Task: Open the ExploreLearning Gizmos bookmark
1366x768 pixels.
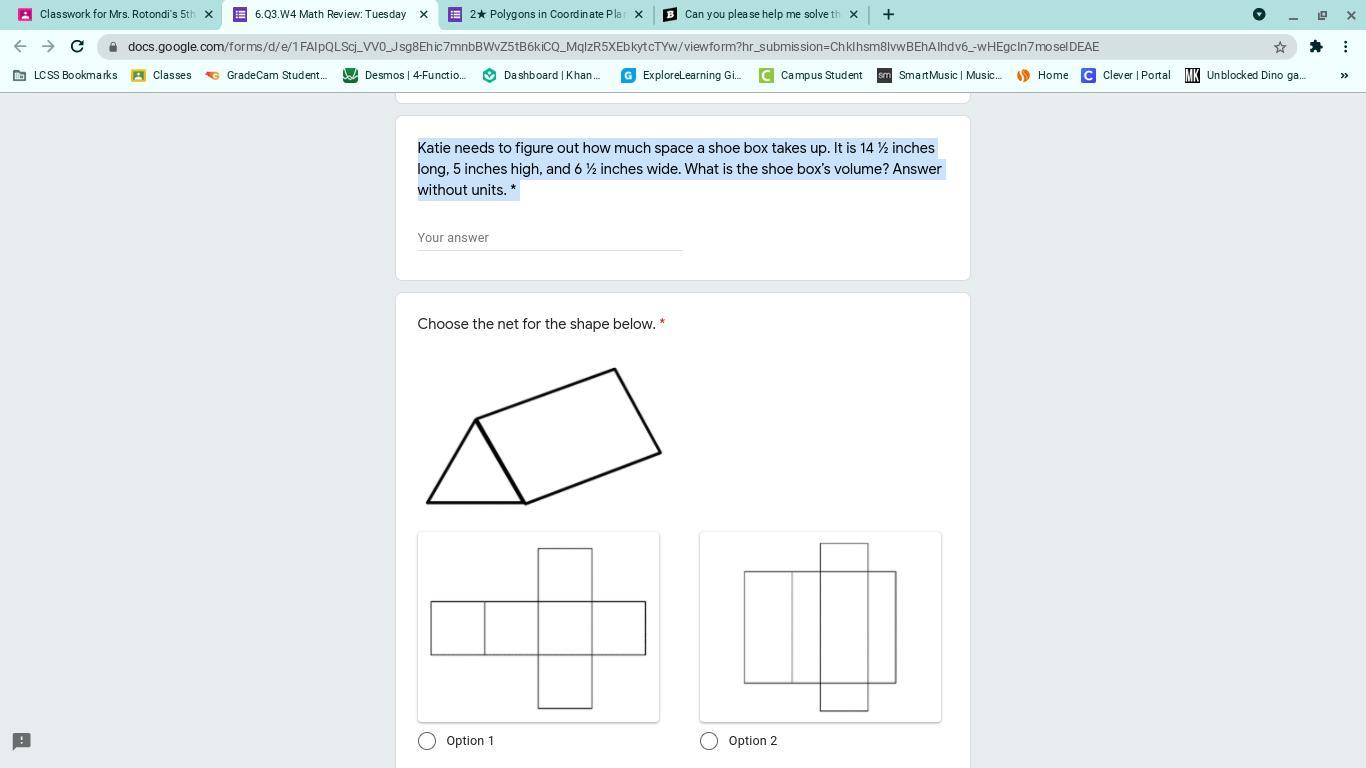Action: (x=681, y=75)
